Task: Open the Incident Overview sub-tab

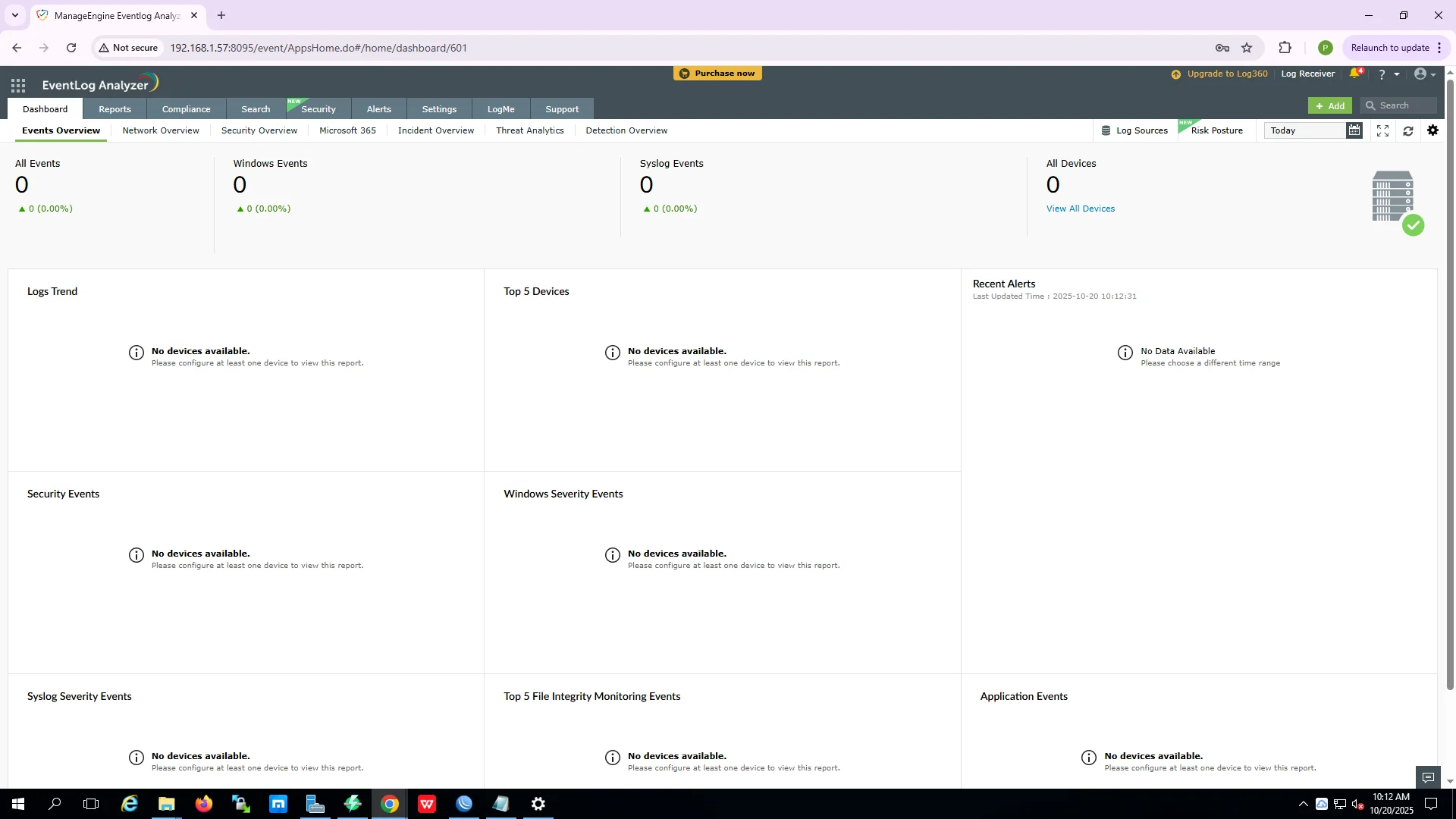Action: (x=436, y=130)
